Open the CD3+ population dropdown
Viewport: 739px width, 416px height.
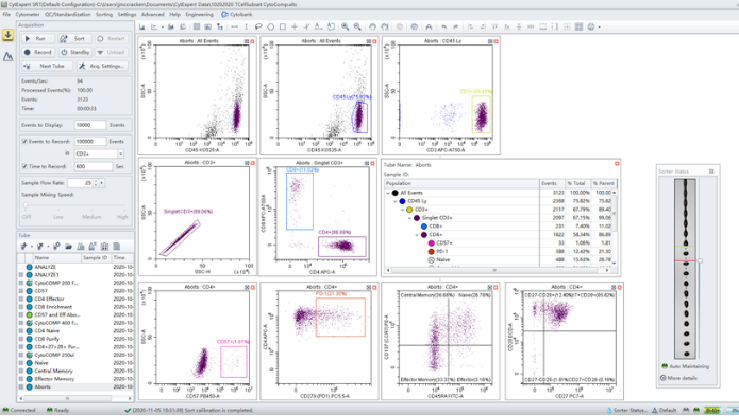coord(120,154)
